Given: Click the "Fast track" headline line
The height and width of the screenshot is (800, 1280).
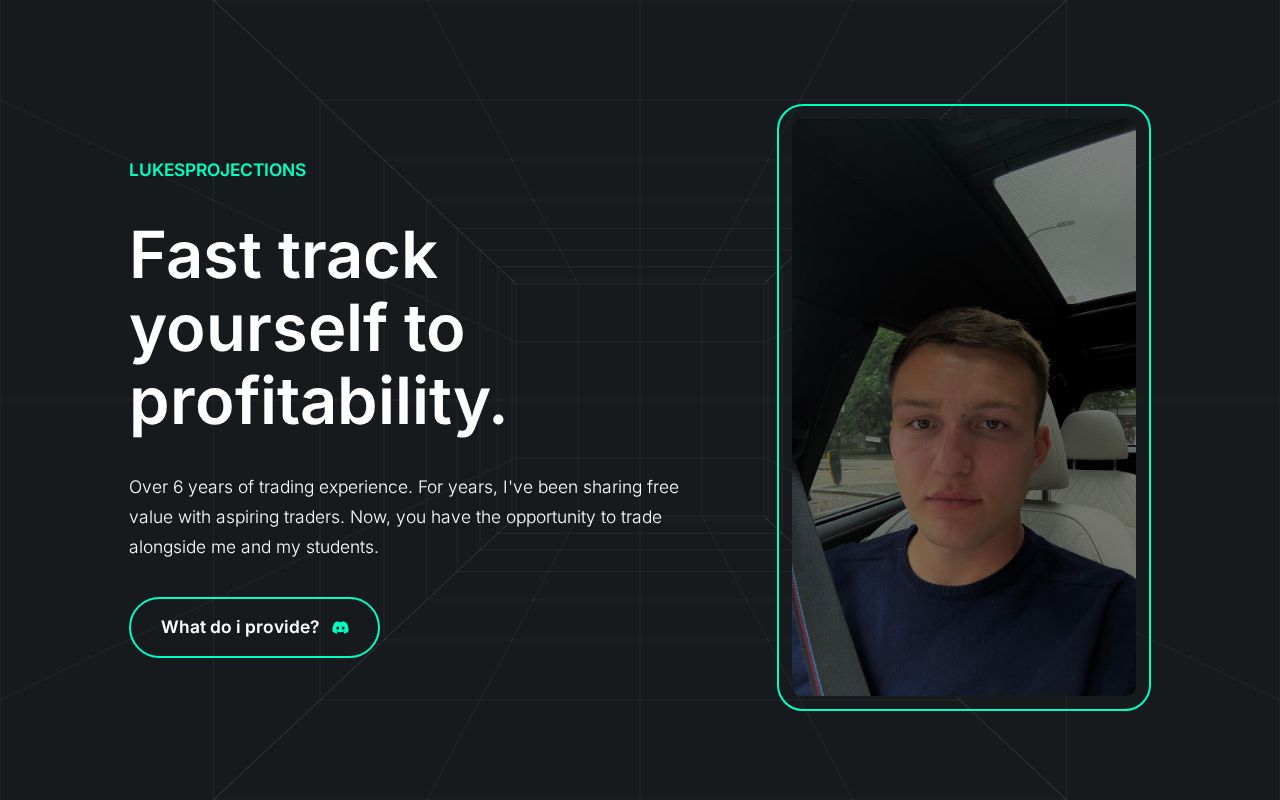Looking at the screenshot, I should [x=283, y=254].
